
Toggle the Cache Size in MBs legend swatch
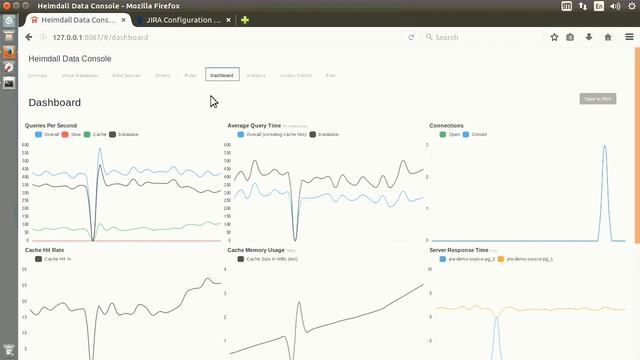[x=241, y=259]
